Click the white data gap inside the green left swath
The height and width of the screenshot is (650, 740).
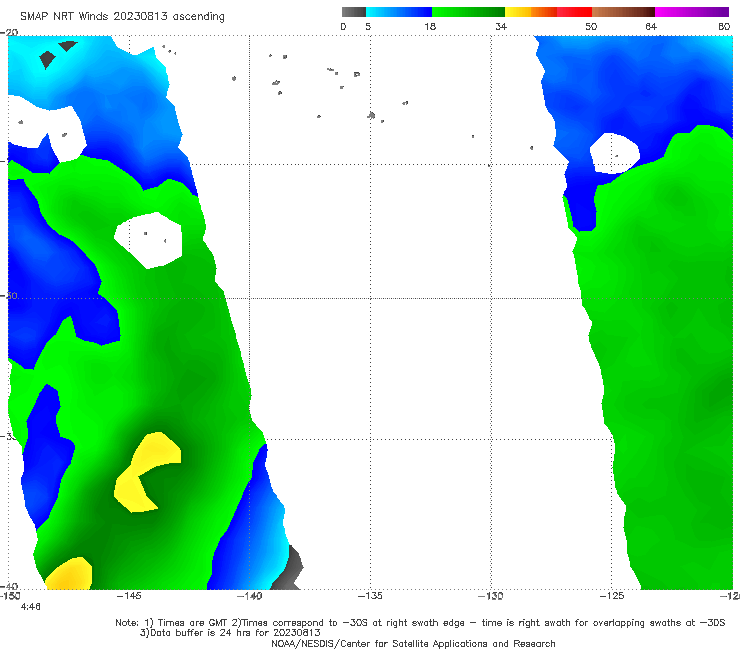(149, 240)
